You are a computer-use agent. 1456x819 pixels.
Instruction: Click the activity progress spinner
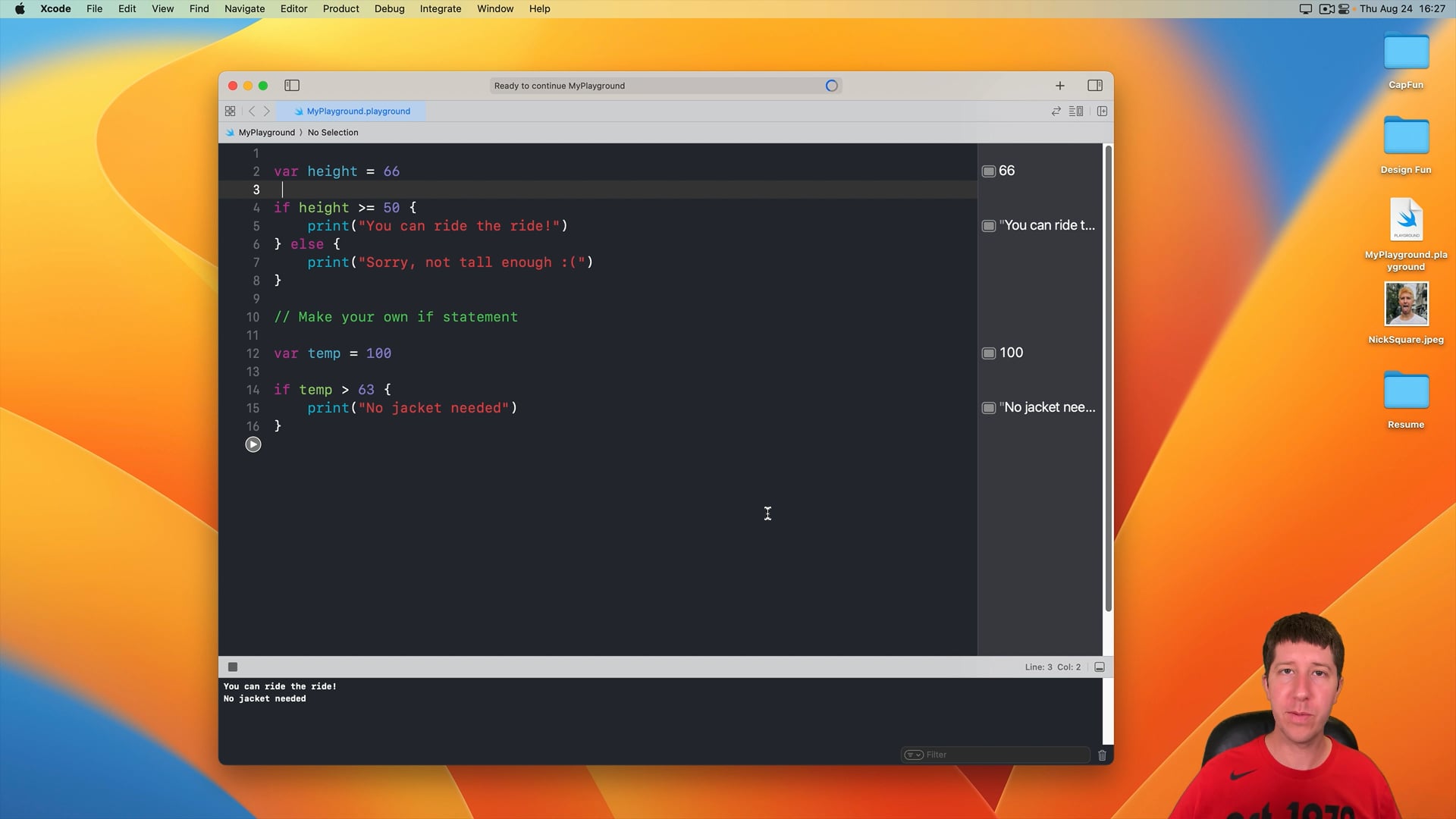coord(832,86)
